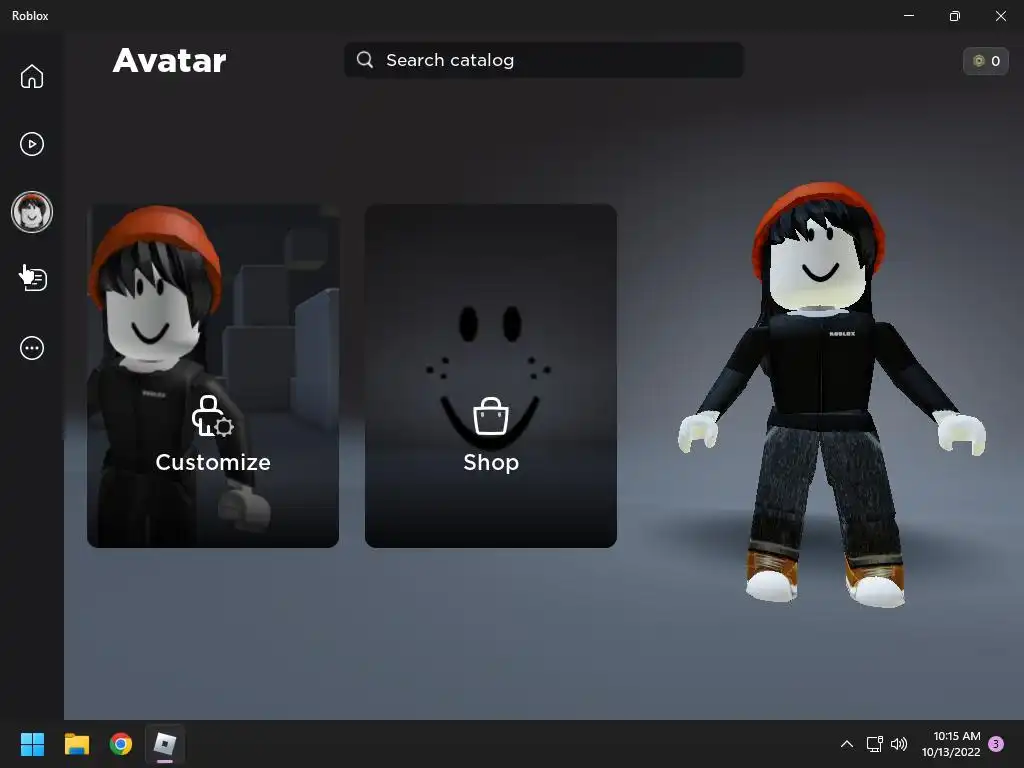1024x768 pixels.
Task: Open the Shop card
Action: point(490,376)
